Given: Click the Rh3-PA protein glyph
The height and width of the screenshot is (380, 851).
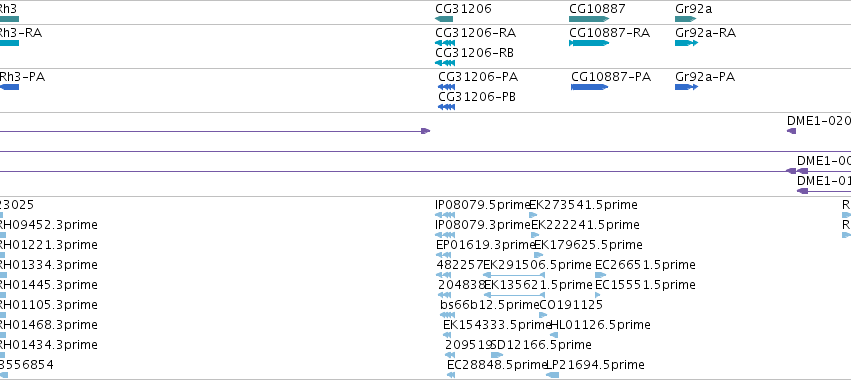Looking at the screenshot, I should 10,87.
